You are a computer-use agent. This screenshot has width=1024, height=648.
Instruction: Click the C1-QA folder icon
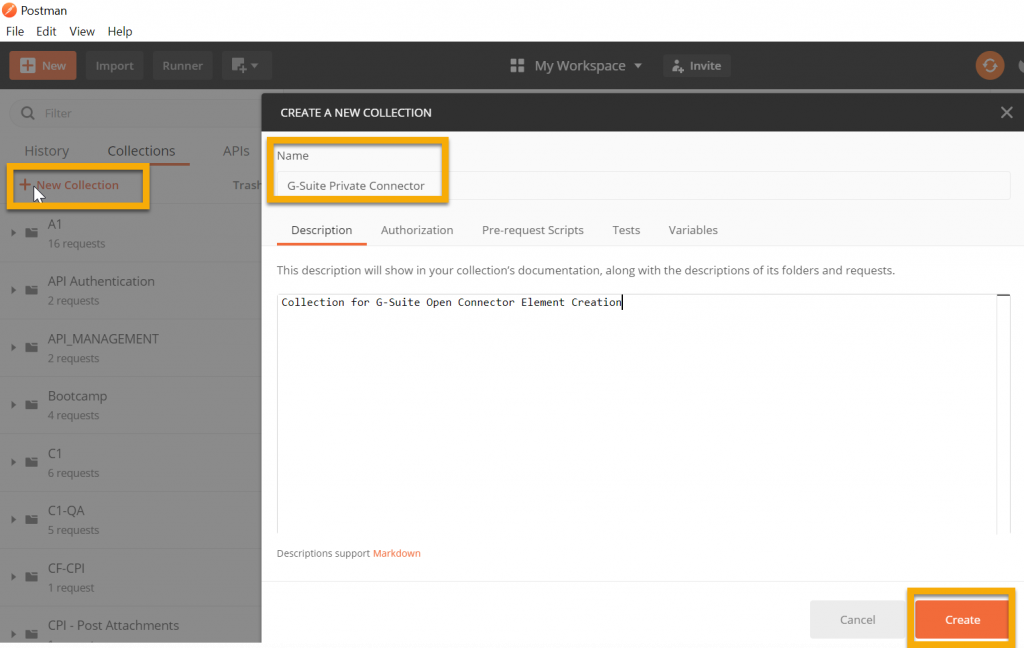(31, 519)
